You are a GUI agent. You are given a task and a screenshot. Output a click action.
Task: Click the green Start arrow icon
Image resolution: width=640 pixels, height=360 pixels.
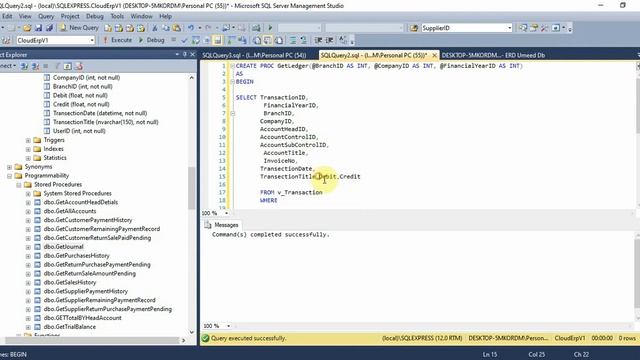pos(270,28)
